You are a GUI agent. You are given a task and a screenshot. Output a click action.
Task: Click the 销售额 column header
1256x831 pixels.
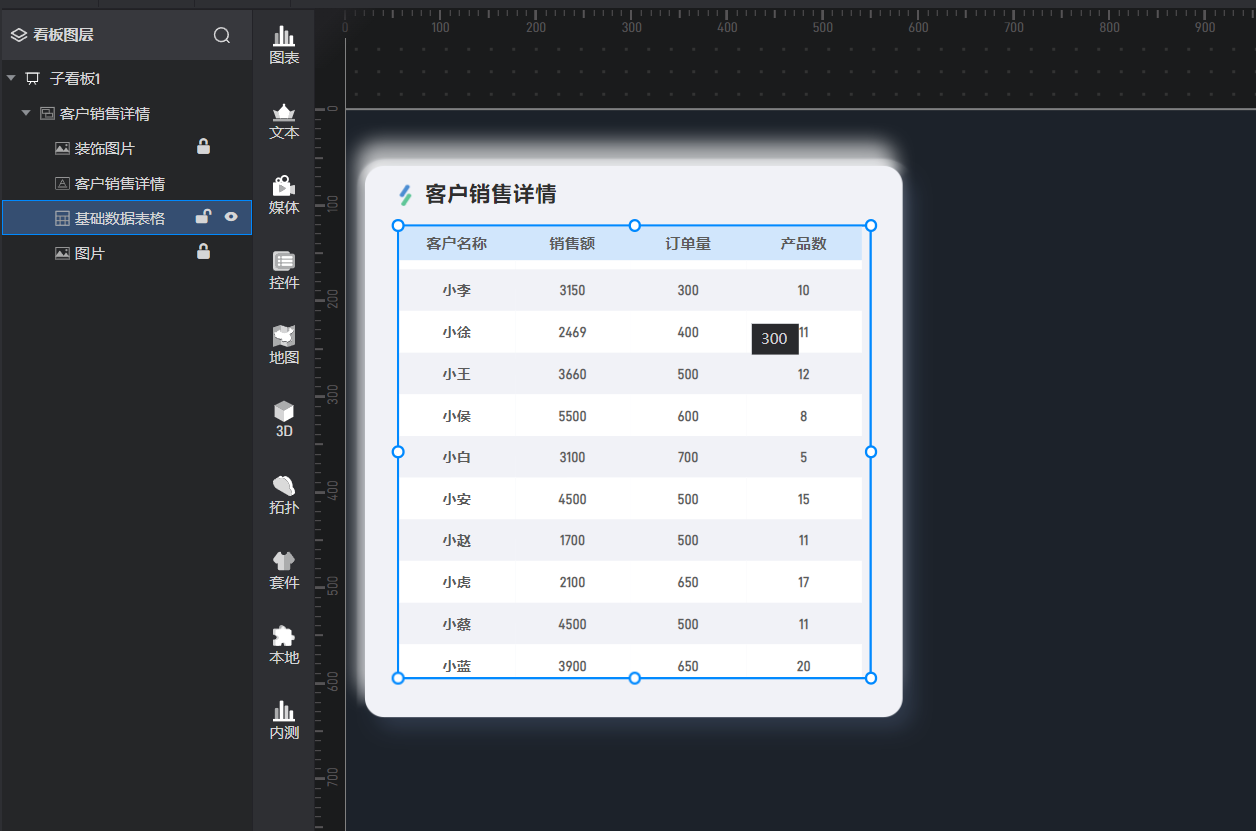[x=572, y=244]
